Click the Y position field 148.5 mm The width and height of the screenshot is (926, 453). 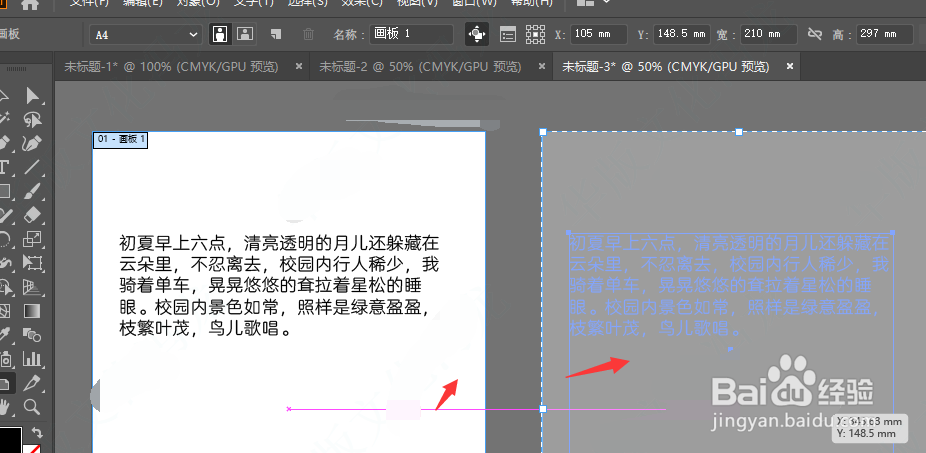[681, 34]
